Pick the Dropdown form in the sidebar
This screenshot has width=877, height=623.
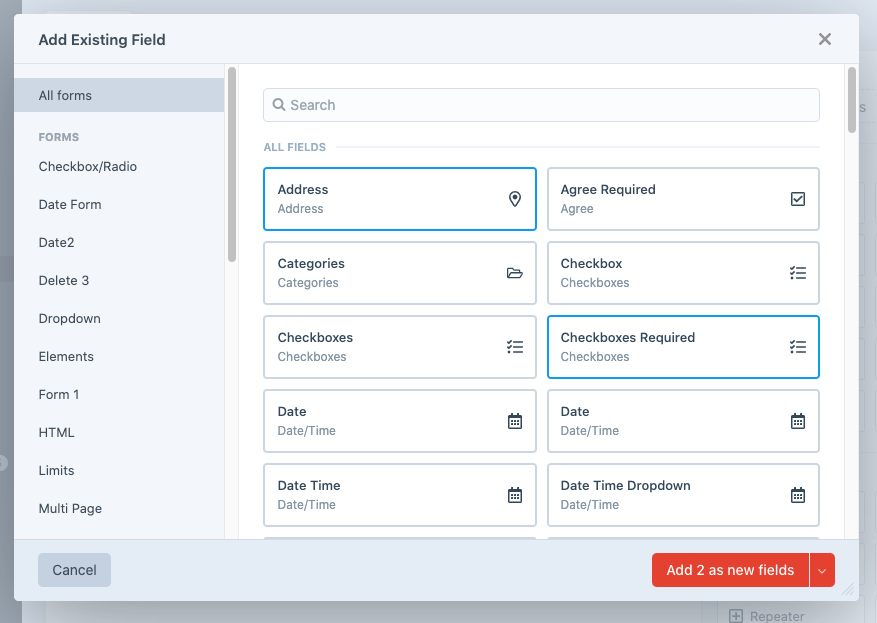point(70,319)
